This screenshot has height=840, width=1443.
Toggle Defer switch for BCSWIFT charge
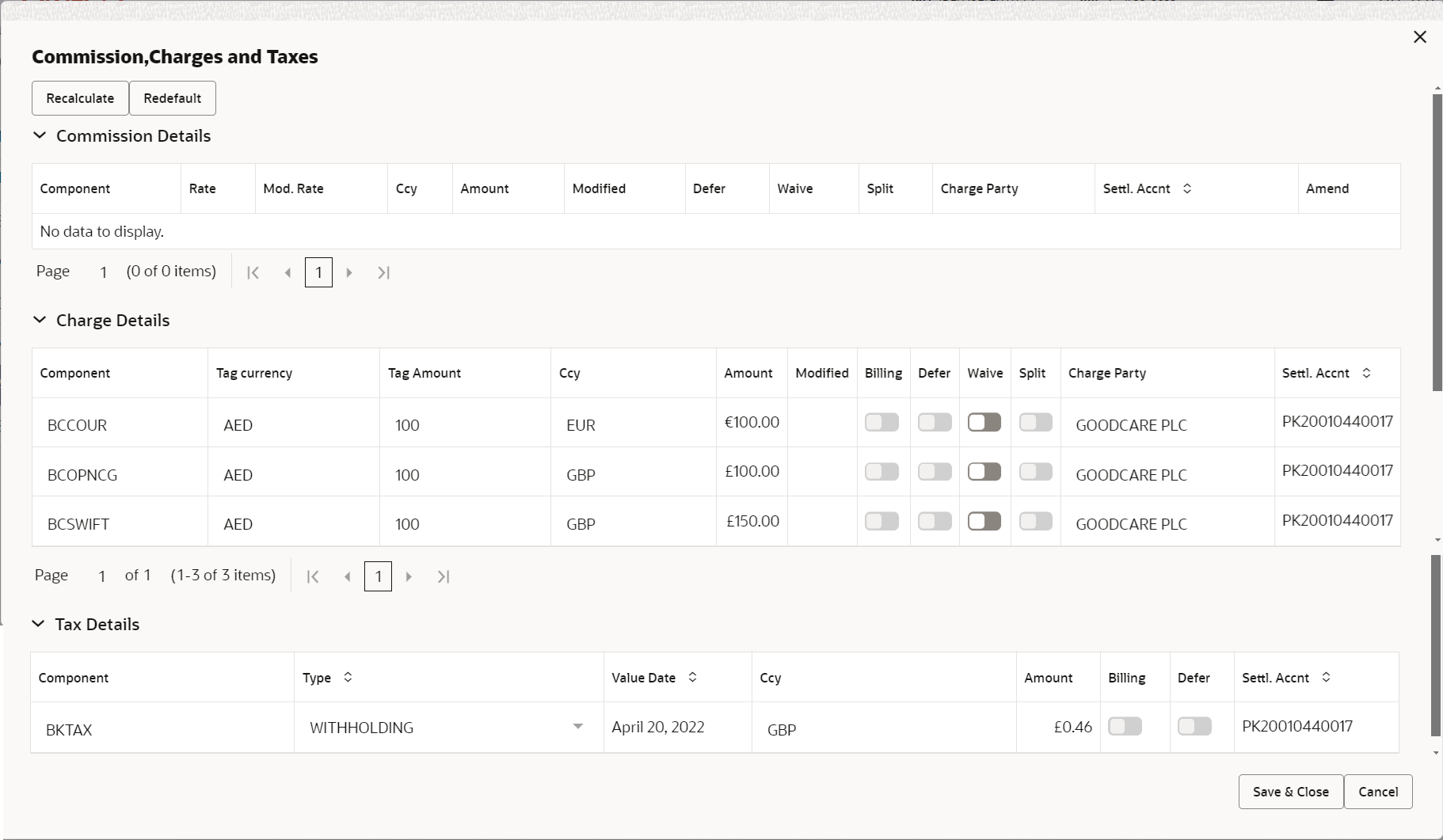(x=935, y=521)
